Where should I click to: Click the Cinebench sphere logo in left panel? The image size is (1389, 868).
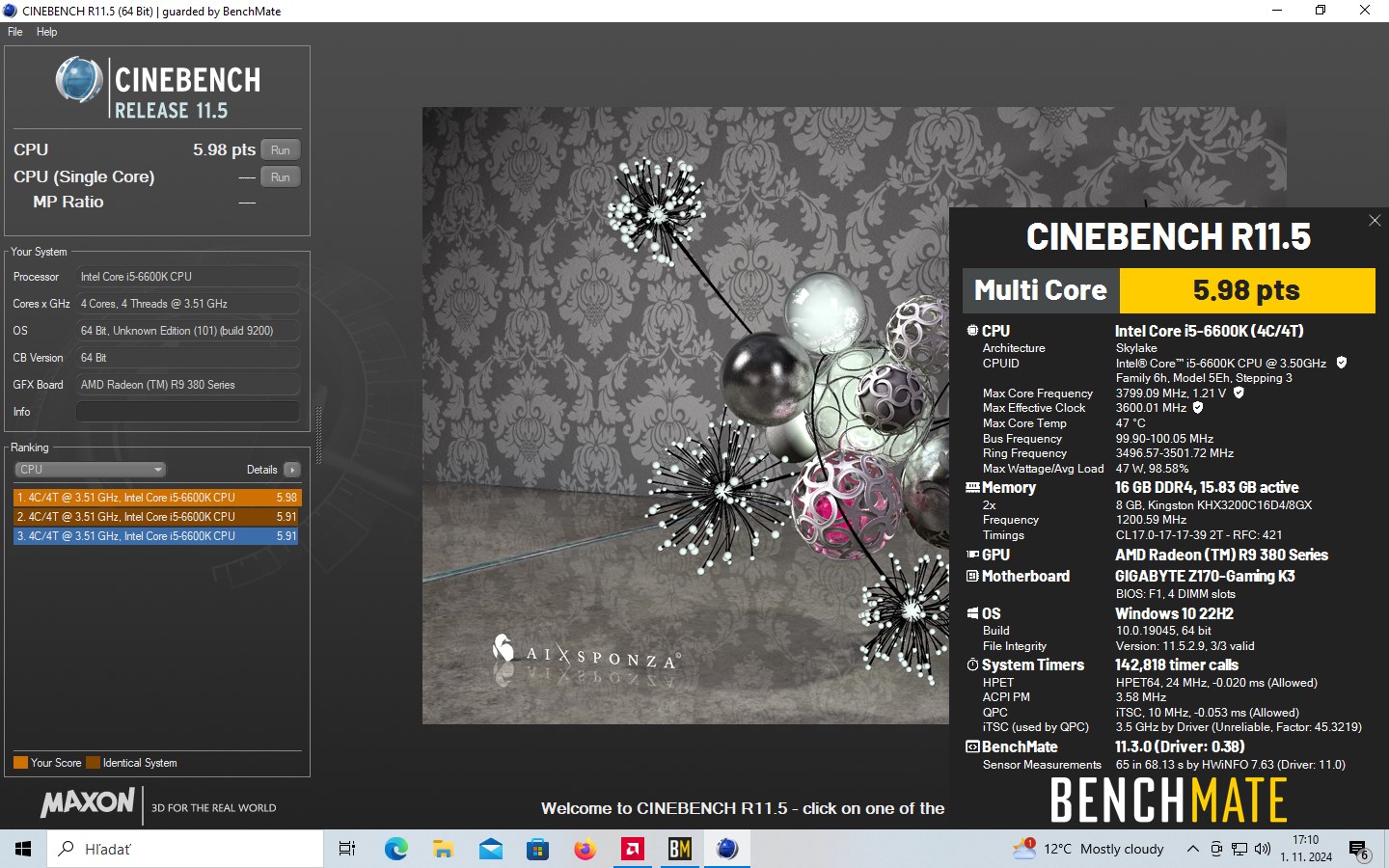79,80
